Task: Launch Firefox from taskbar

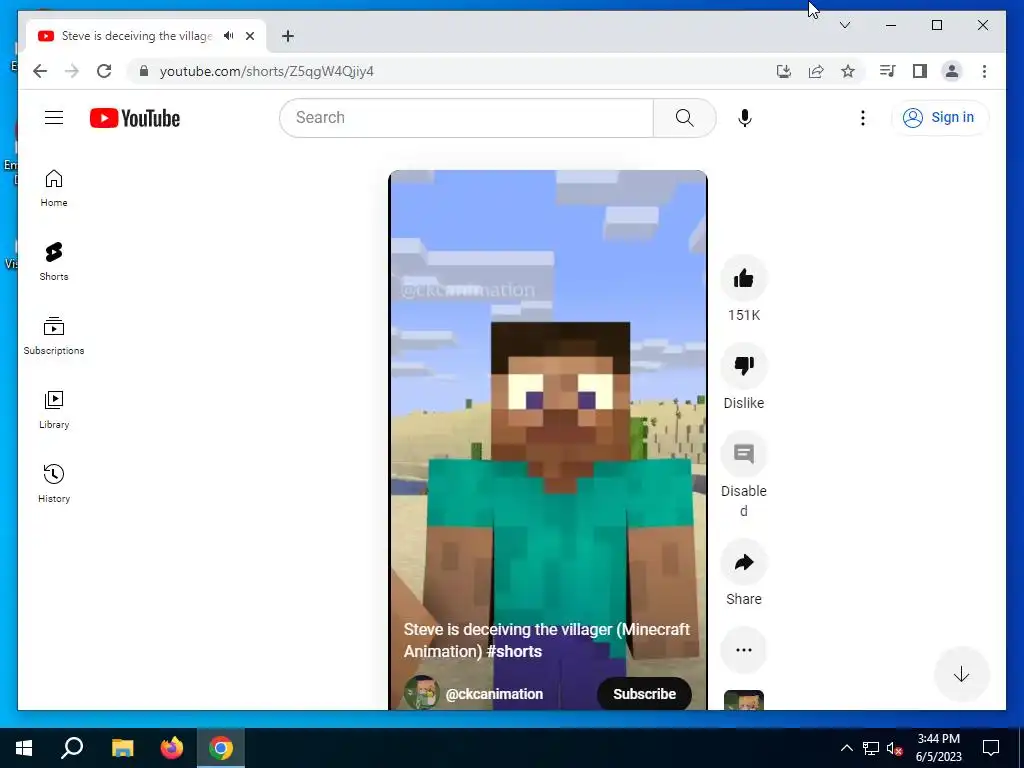Action: [x=172, y=748]
